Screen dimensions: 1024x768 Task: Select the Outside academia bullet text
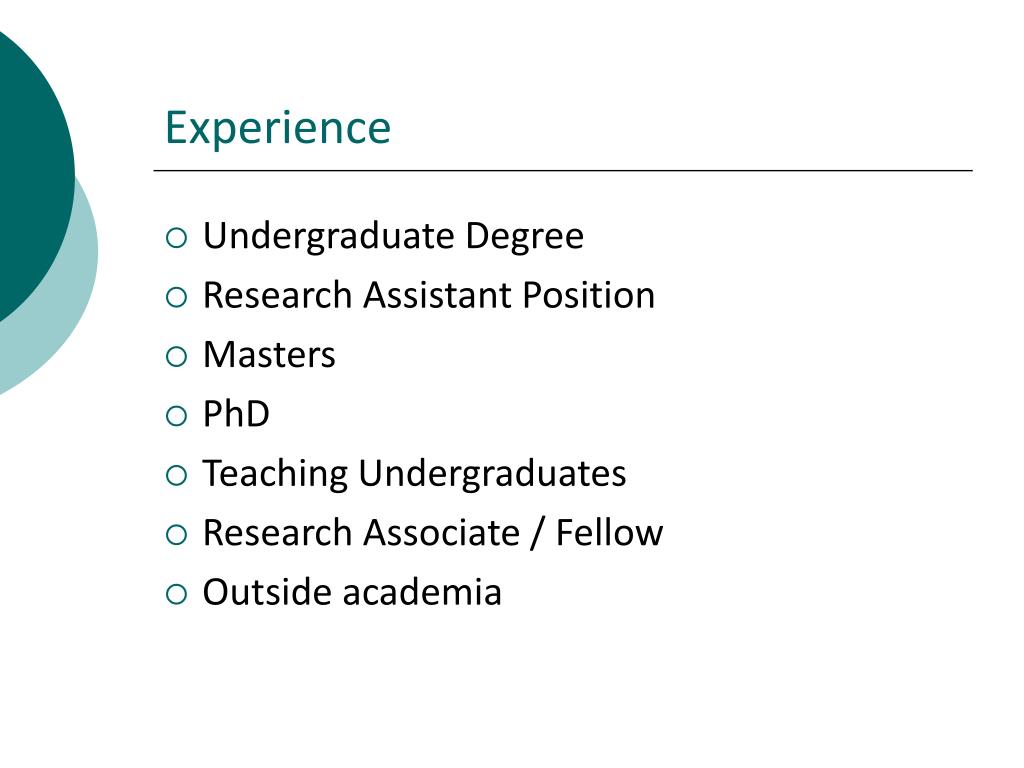(352, 592)
